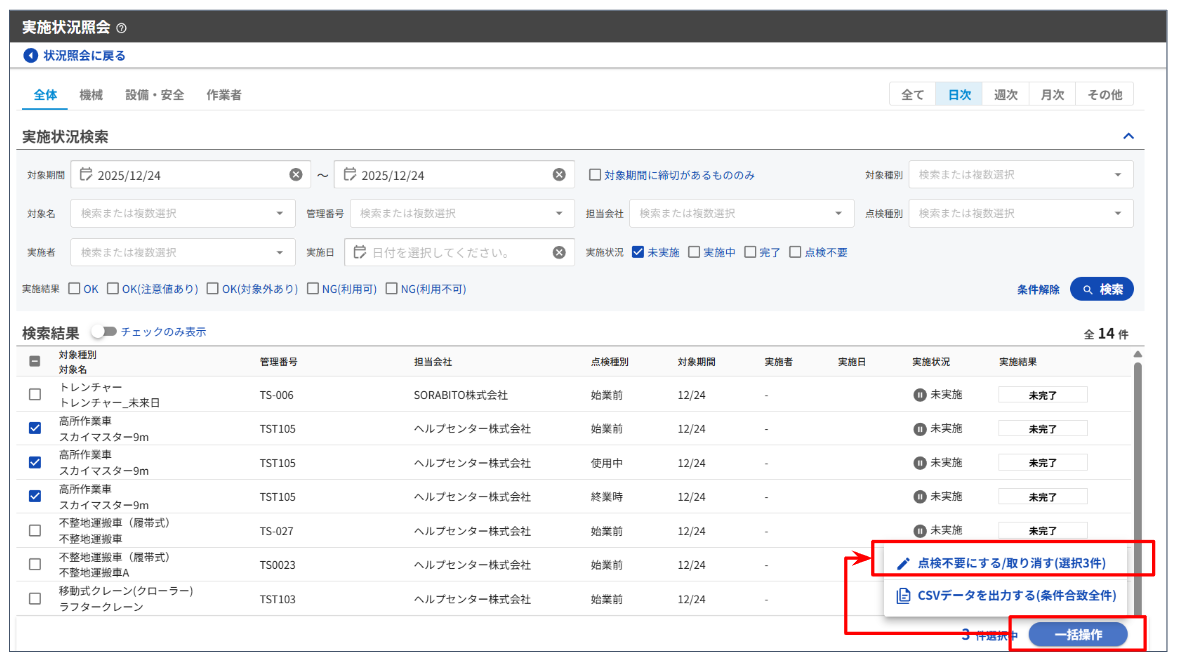Image resolution: width=1177 pixels, height=663 pixels.
Task: Clear the end date with its X icon
Action: [560, 175]
